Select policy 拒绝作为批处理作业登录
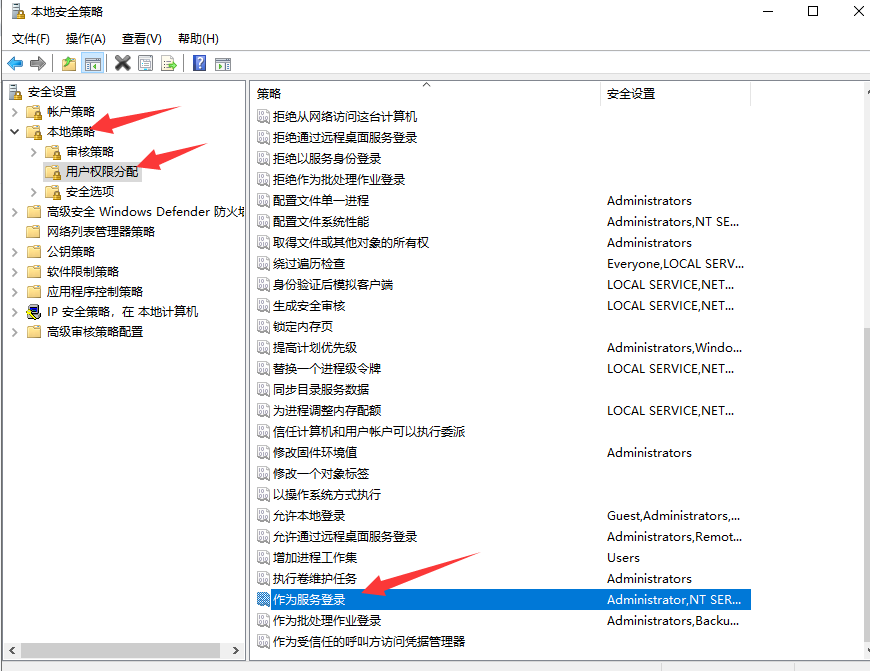This screenshot has width=870, height=671. [338, 180]
